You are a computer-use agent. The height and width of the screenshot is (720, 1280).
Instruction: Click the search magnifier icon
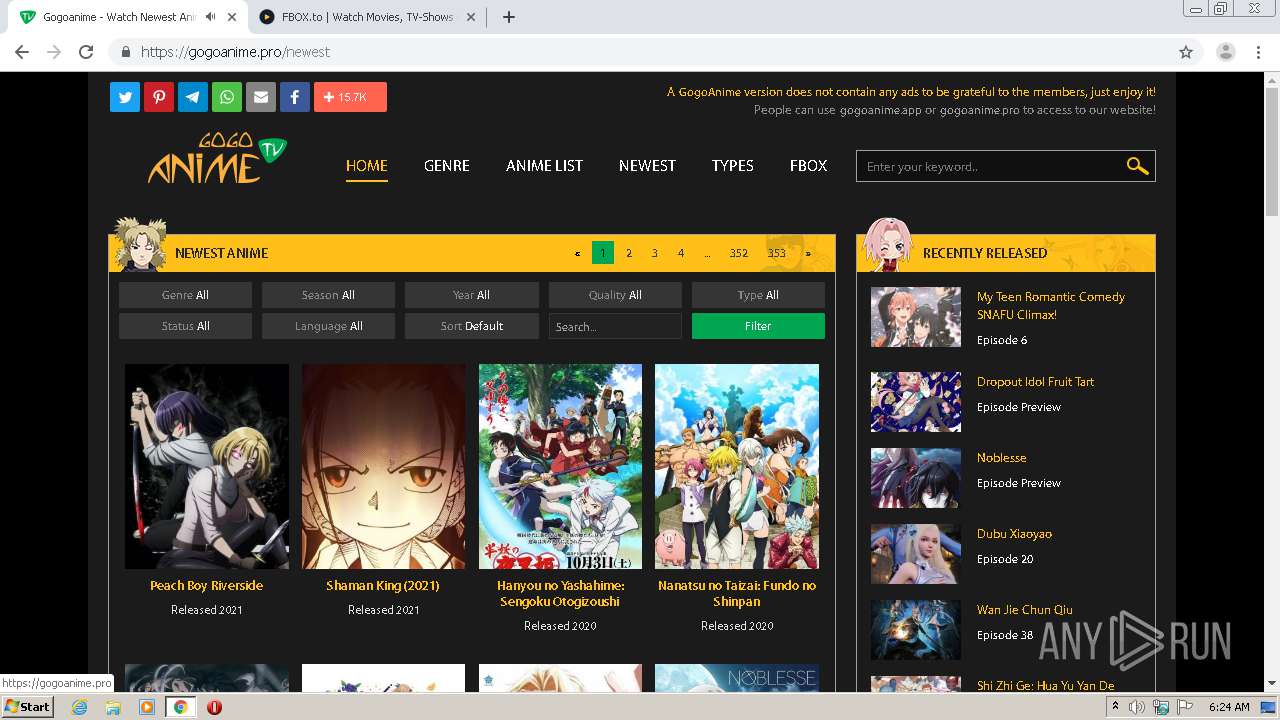point(1137,166)
